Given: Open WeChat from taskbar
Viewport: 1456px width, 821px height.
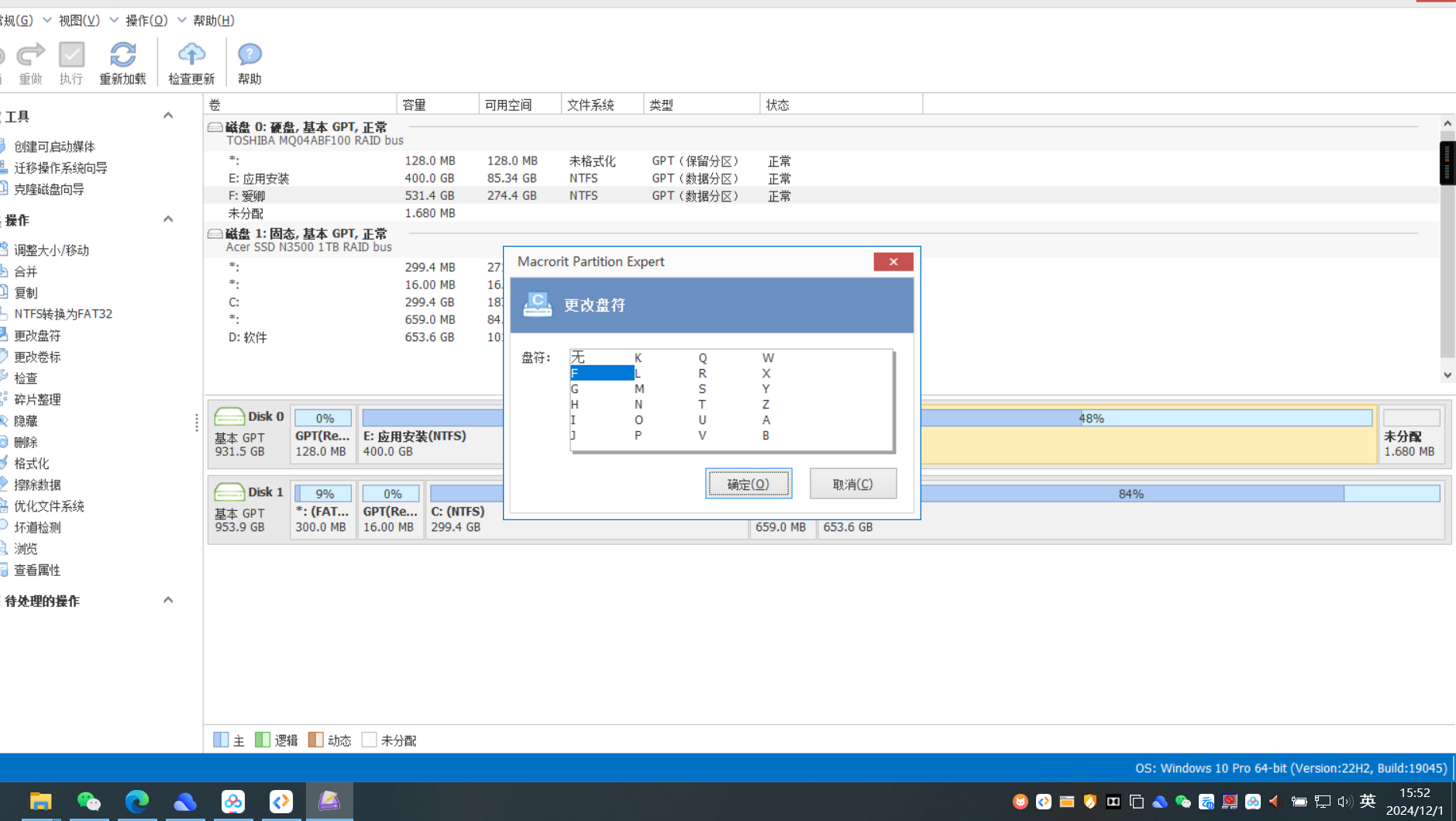Looking at the screenshot, I should tap(89, 802).
